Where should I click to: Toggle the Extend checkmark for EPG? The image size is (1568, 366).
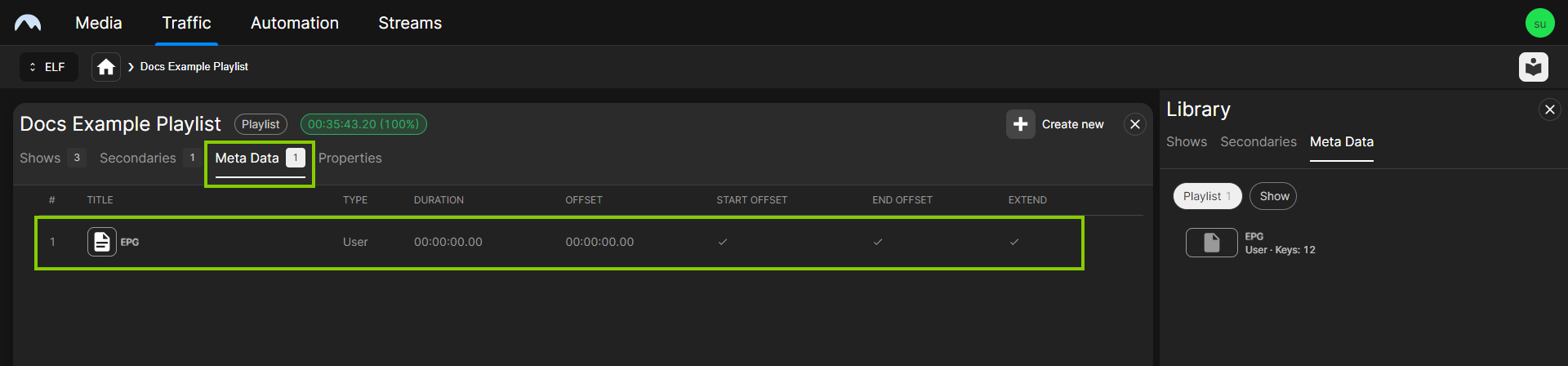point(1014,242)
